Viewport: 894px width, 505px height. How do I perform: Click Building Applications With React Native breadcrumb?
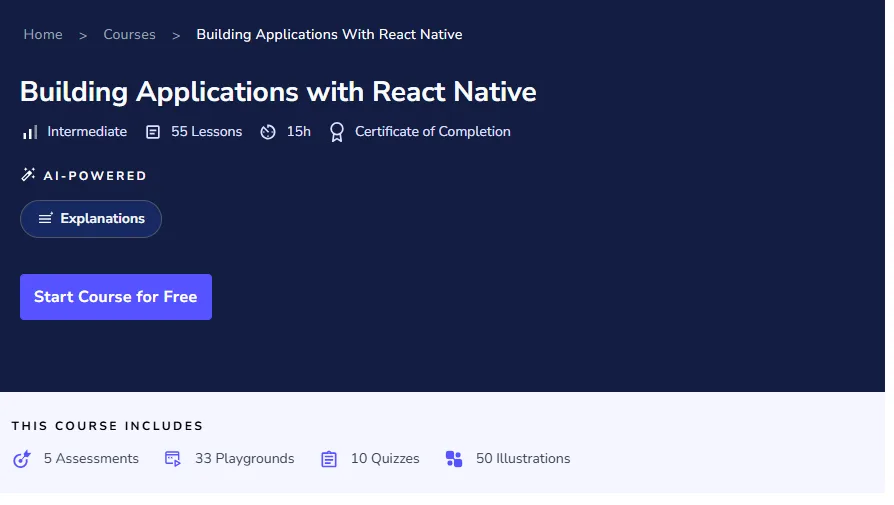329,35
